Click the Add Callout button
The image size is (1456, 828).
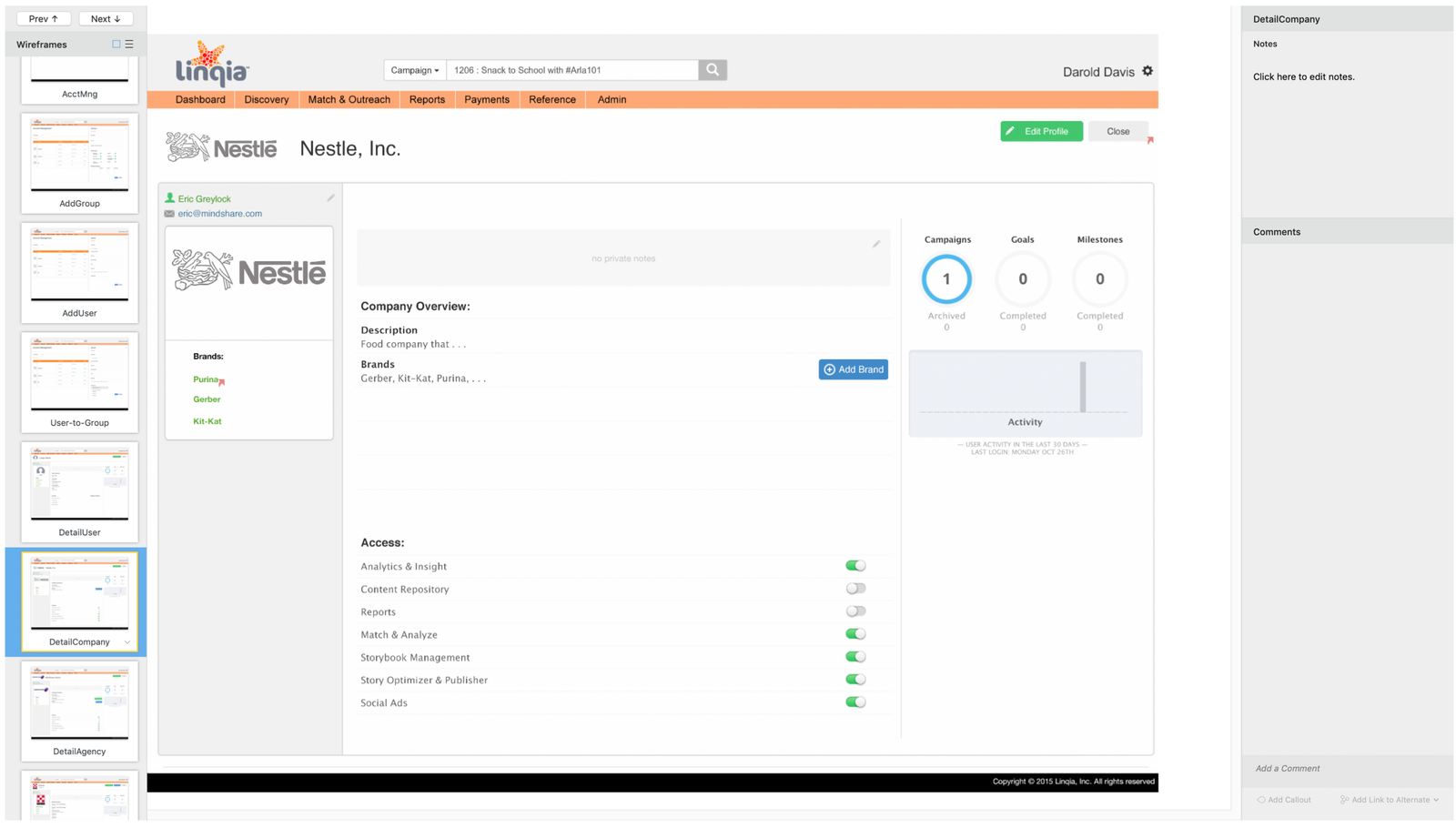point(1284,800)
